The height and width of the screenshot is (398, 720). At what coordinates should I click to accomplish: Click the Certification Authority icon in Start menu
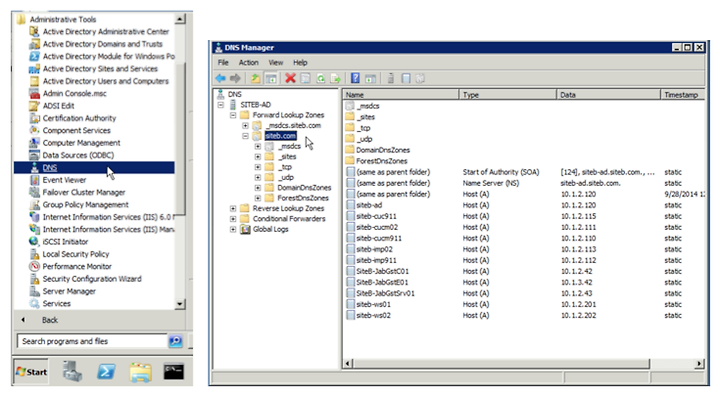coord(34,118)
